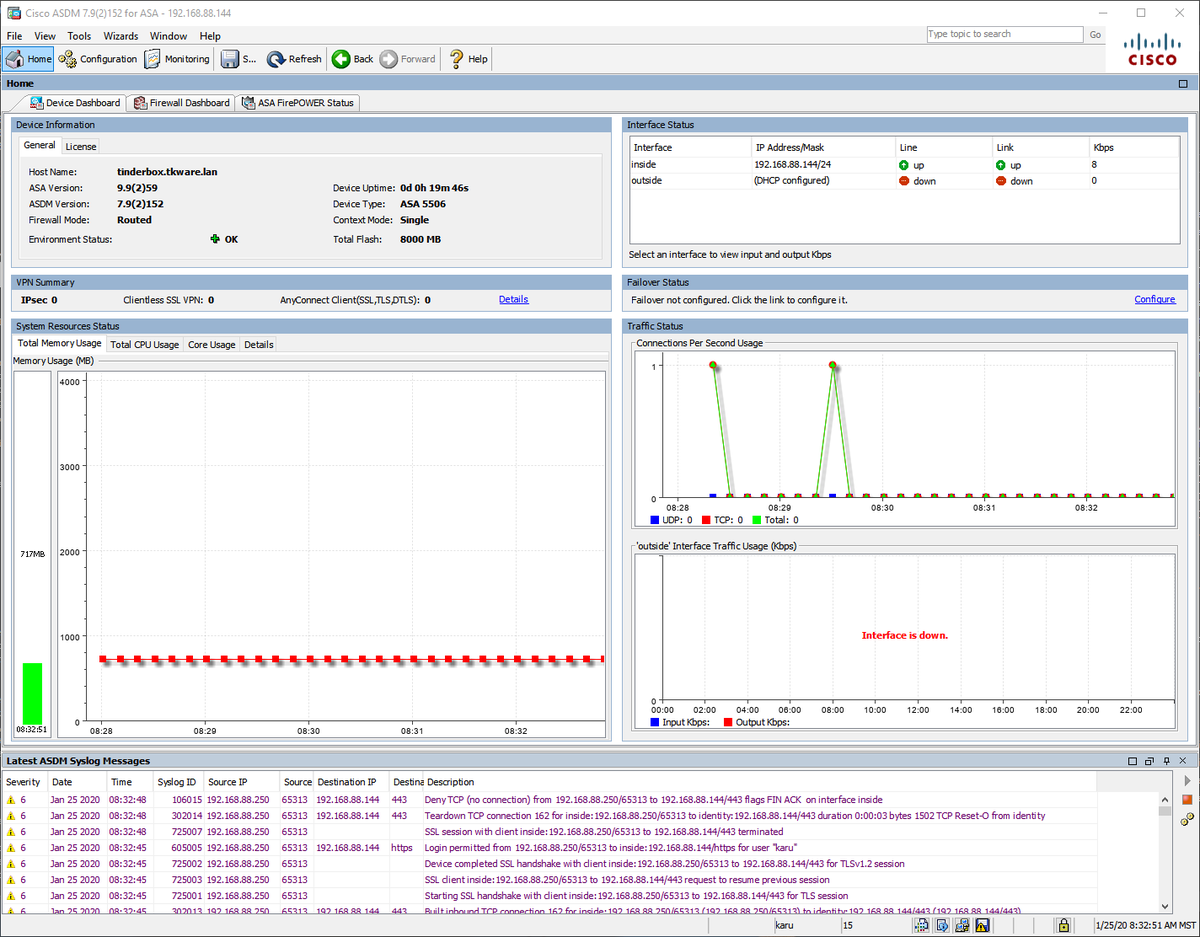This screenshot has height=937, width=1200.
Task: Select the Total Memory Usage tab
Action: click(60, 343)
